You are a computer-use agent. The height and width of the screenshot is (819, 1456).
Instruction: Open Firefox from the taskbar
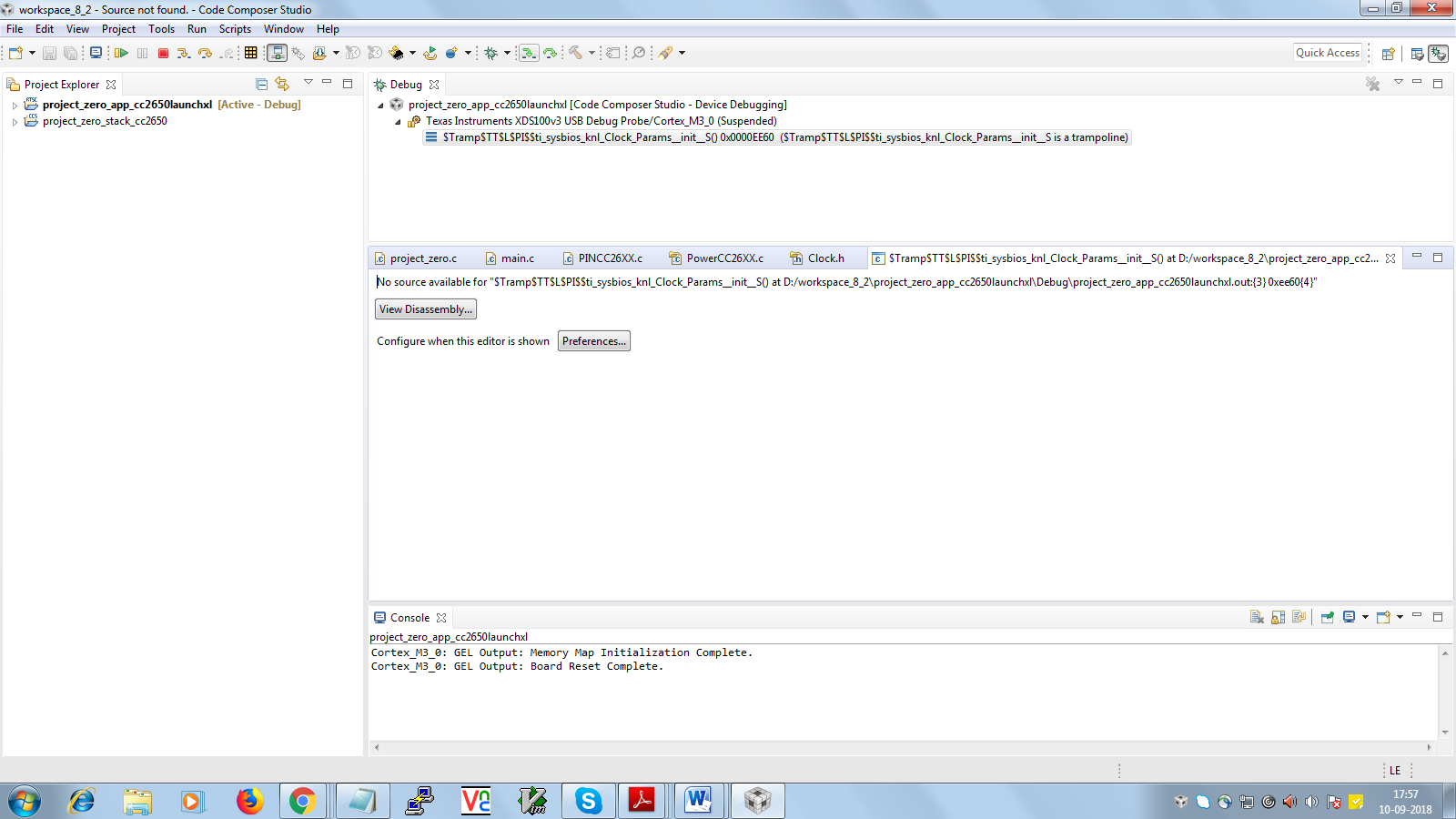(x=249, y=801)
